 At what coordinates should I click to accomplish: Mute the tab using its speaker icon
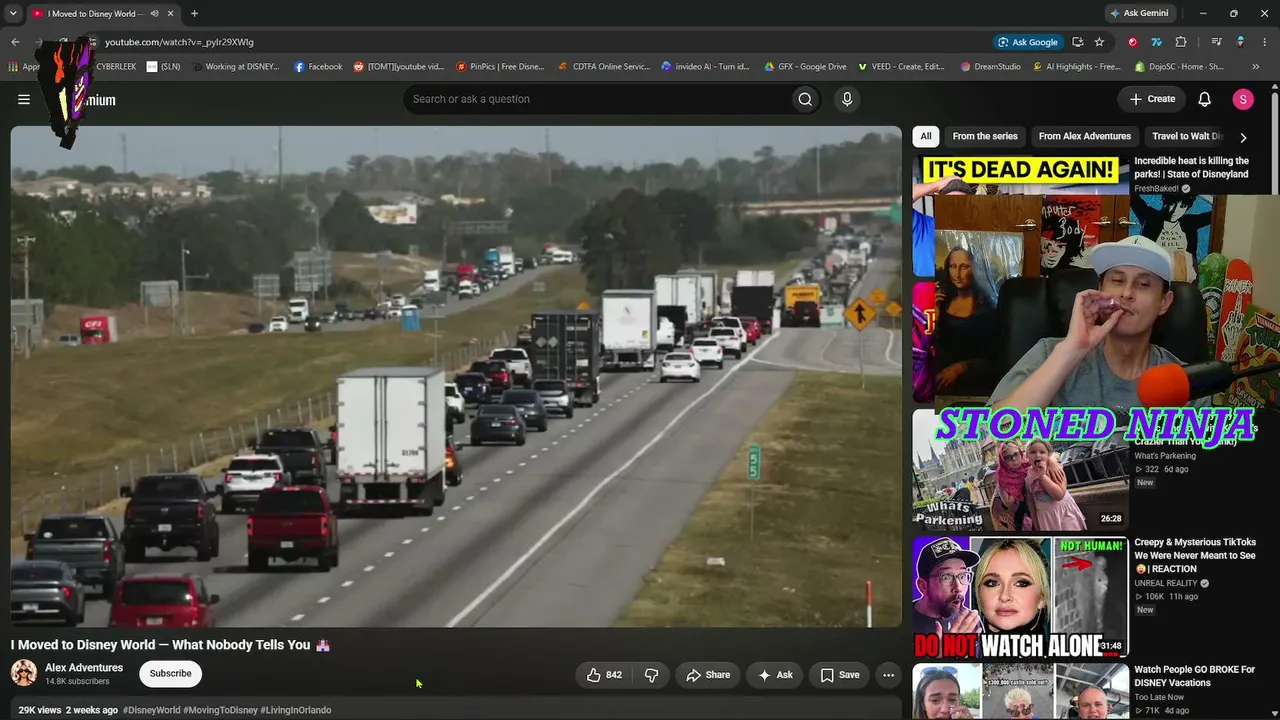pyautogui.click(x=155, y=14)
